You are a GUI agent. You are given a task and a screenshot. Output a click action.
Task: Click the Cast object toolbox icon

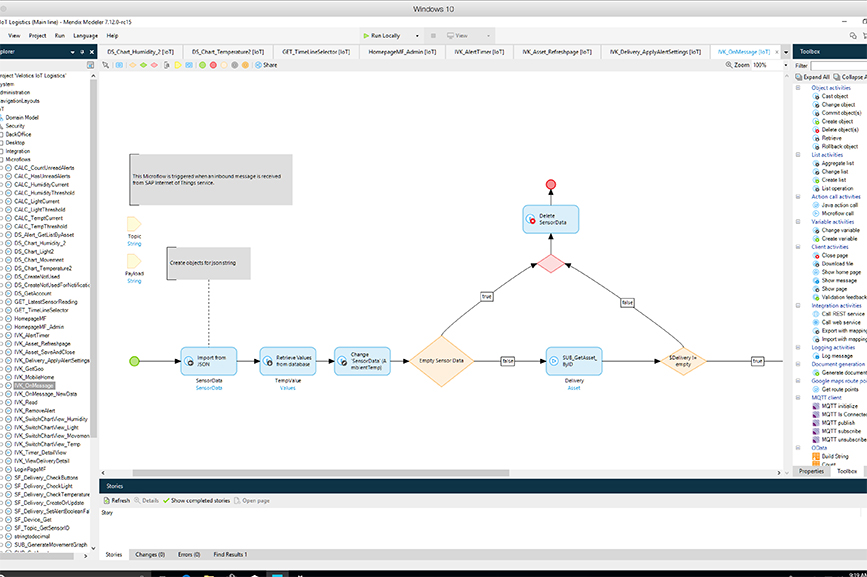coord(816,96)
